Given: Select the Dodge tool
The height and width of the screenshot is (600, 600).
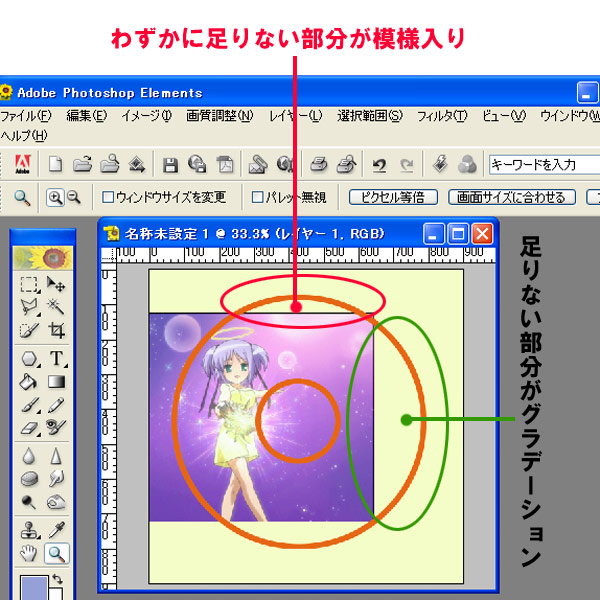Looking at the screenshot, I should coord(29,502).
